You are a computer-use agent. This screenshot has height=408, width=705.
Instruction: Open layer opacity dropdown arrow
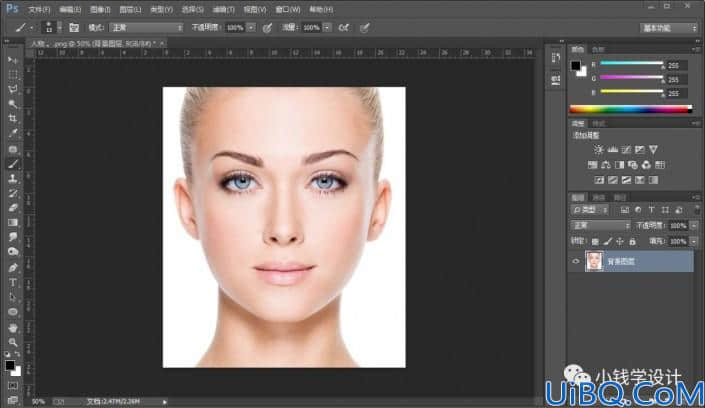click(694, 225)
